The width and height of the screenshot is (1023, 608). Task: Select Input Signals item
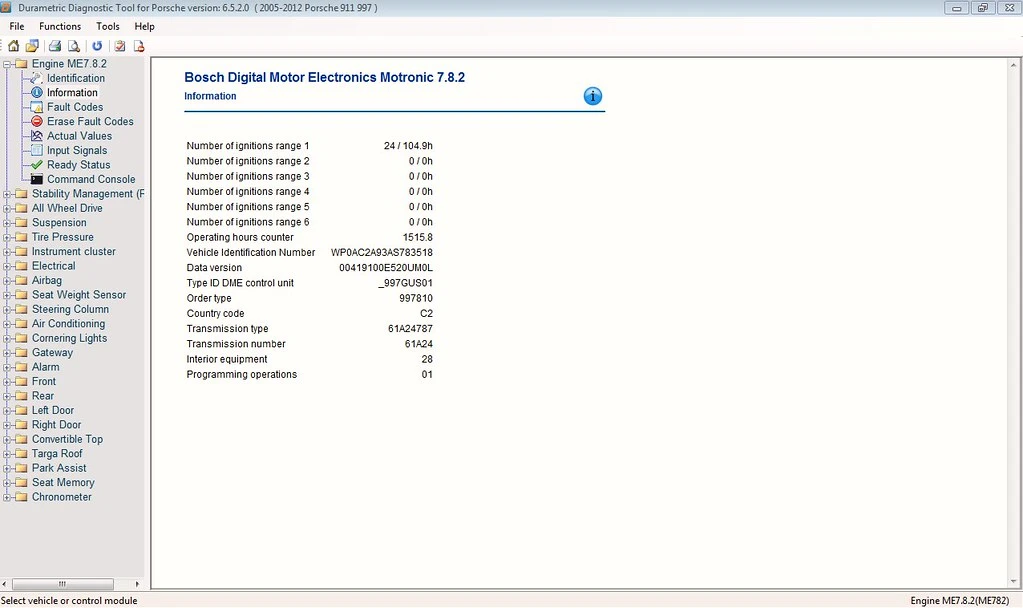point(77,150)
